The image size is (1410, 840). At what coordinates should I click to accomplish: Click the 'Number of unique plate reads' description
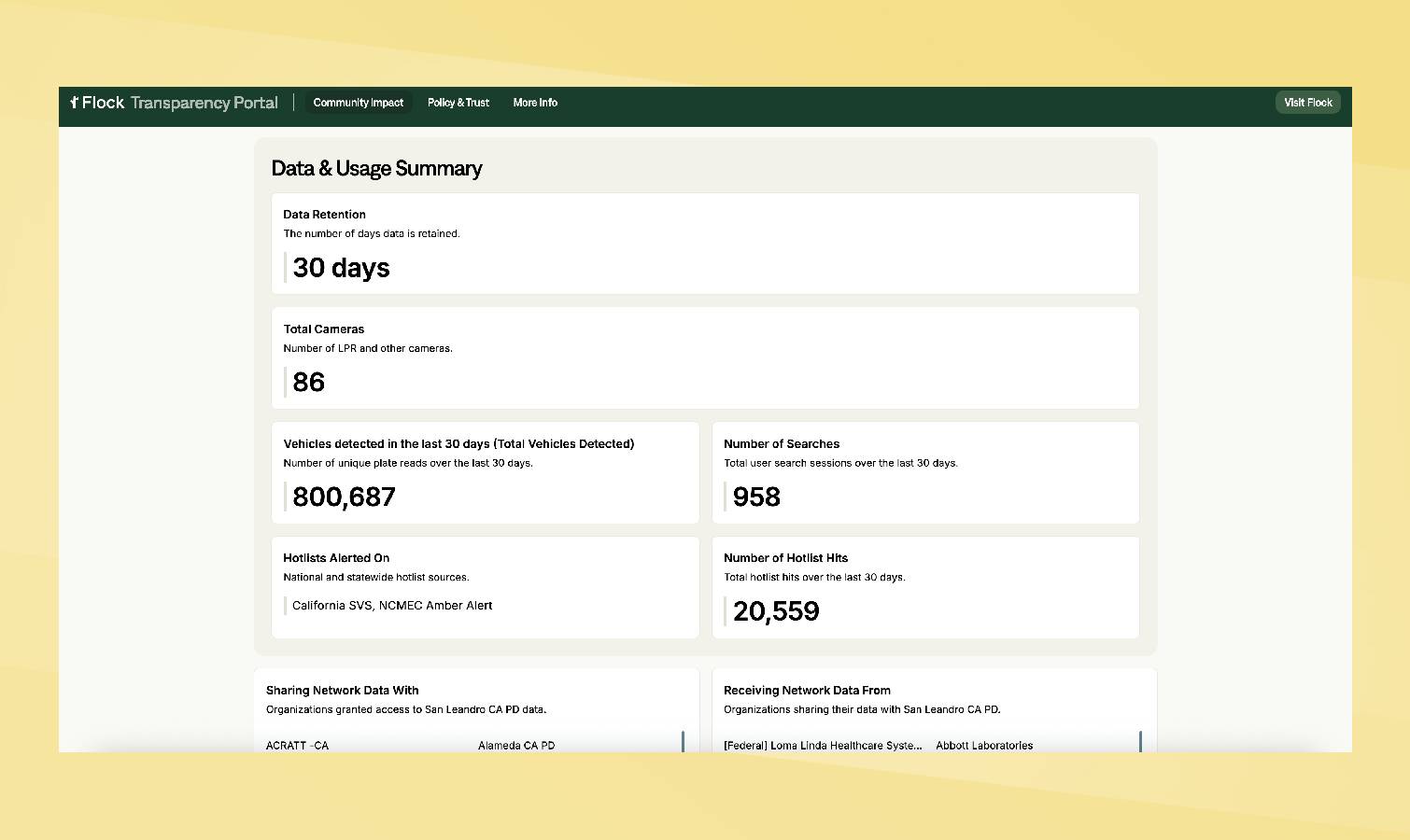pyautogui.click(x=408, y=463)
